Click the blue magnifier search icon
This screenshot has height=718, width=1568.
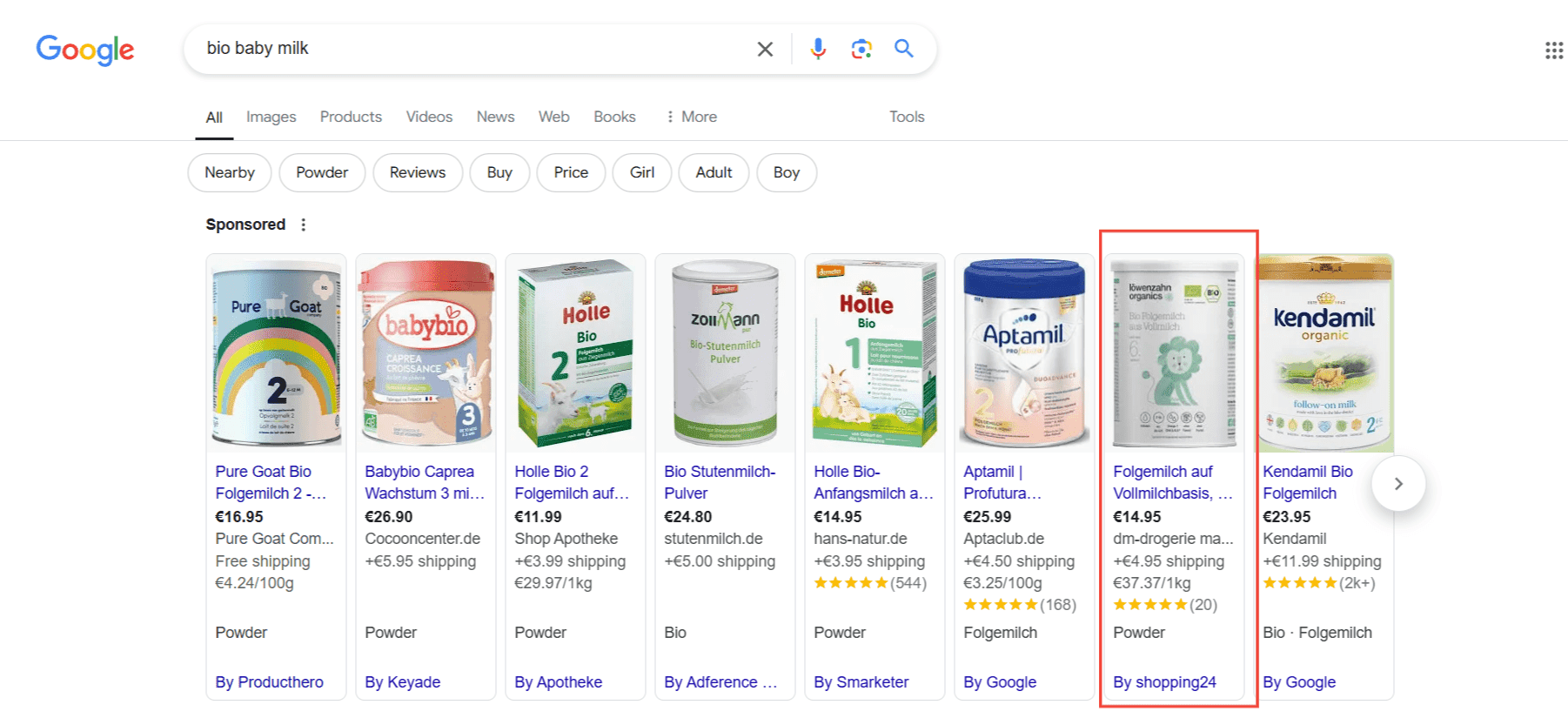904,49
